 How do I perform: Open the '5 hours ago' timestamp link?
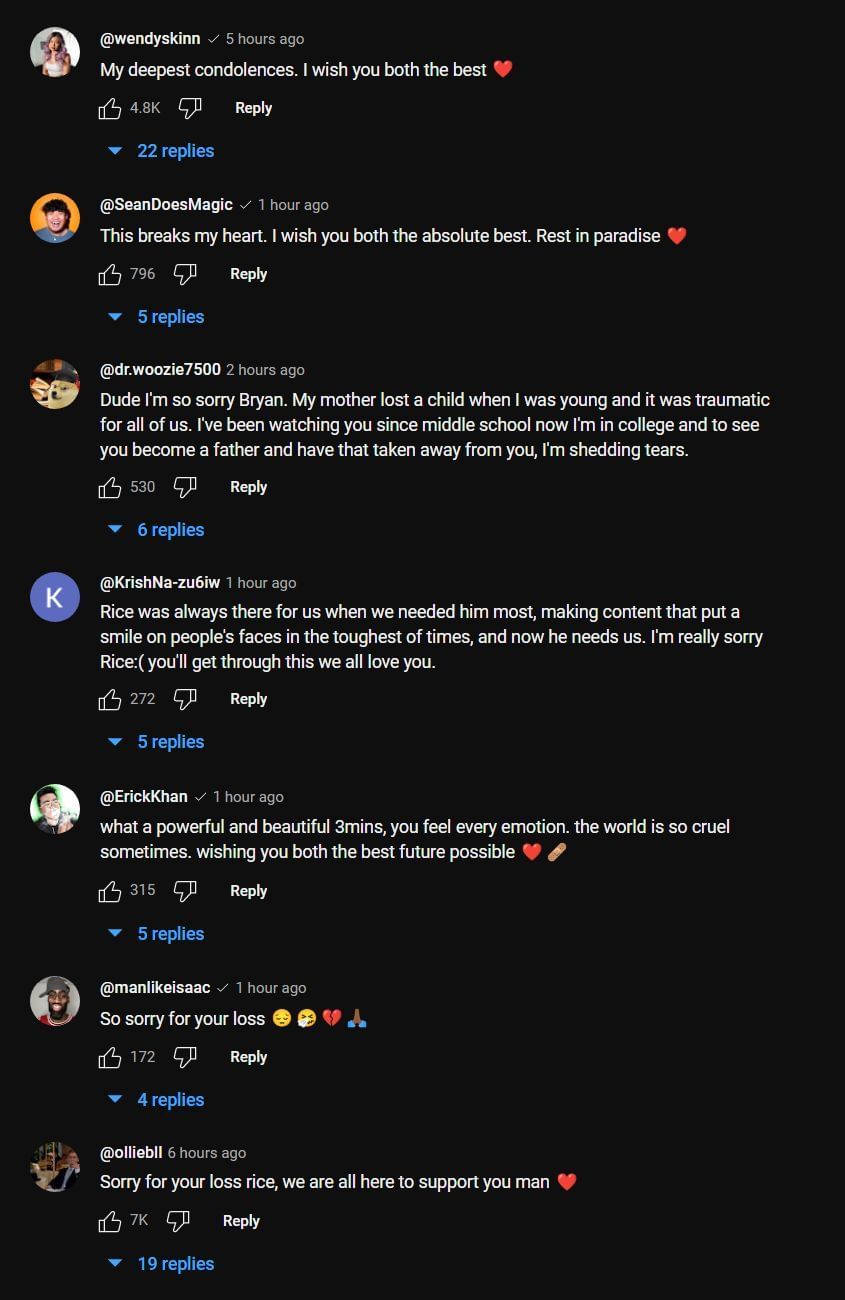(265, 39)
